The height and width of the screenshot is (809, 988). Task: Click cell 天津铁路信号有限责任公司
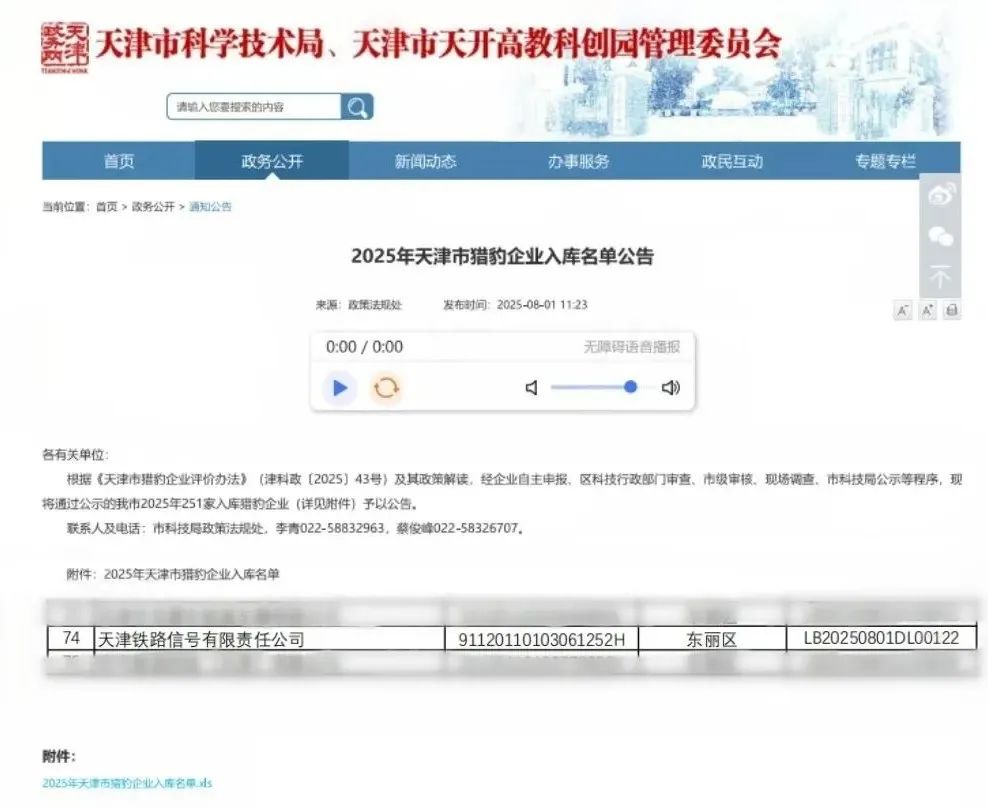pos(269,640)
